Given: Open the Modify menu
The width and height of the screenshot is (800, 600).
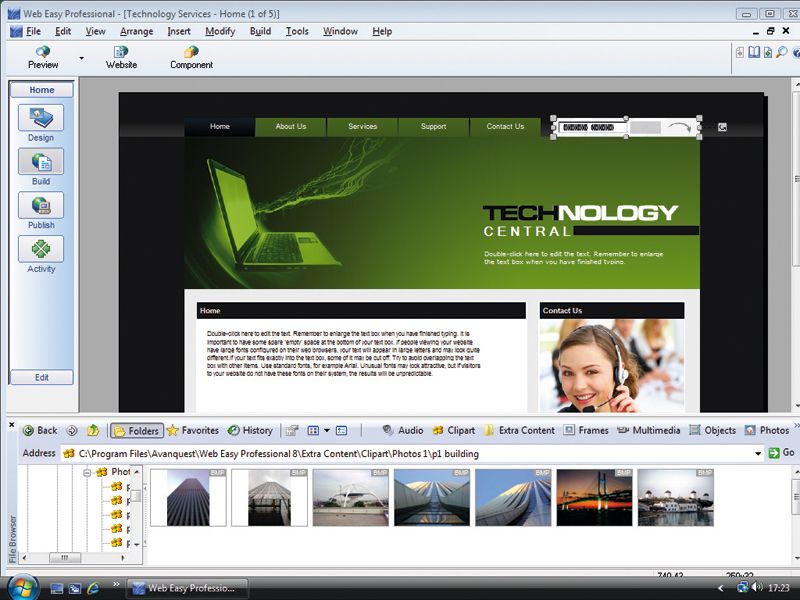Looking at the screenshot, I should pyautogui.click(x=220, y=31).
